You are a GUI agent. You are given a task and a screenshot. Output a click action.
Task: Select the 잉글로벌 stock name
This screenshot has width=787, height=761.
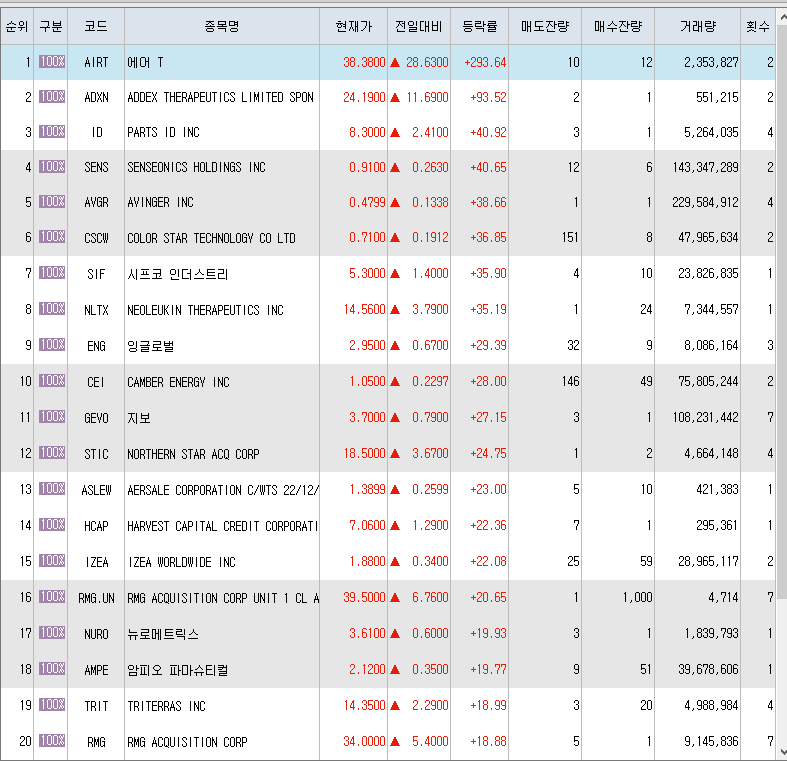pyautogui.click(x=151, y=346)
